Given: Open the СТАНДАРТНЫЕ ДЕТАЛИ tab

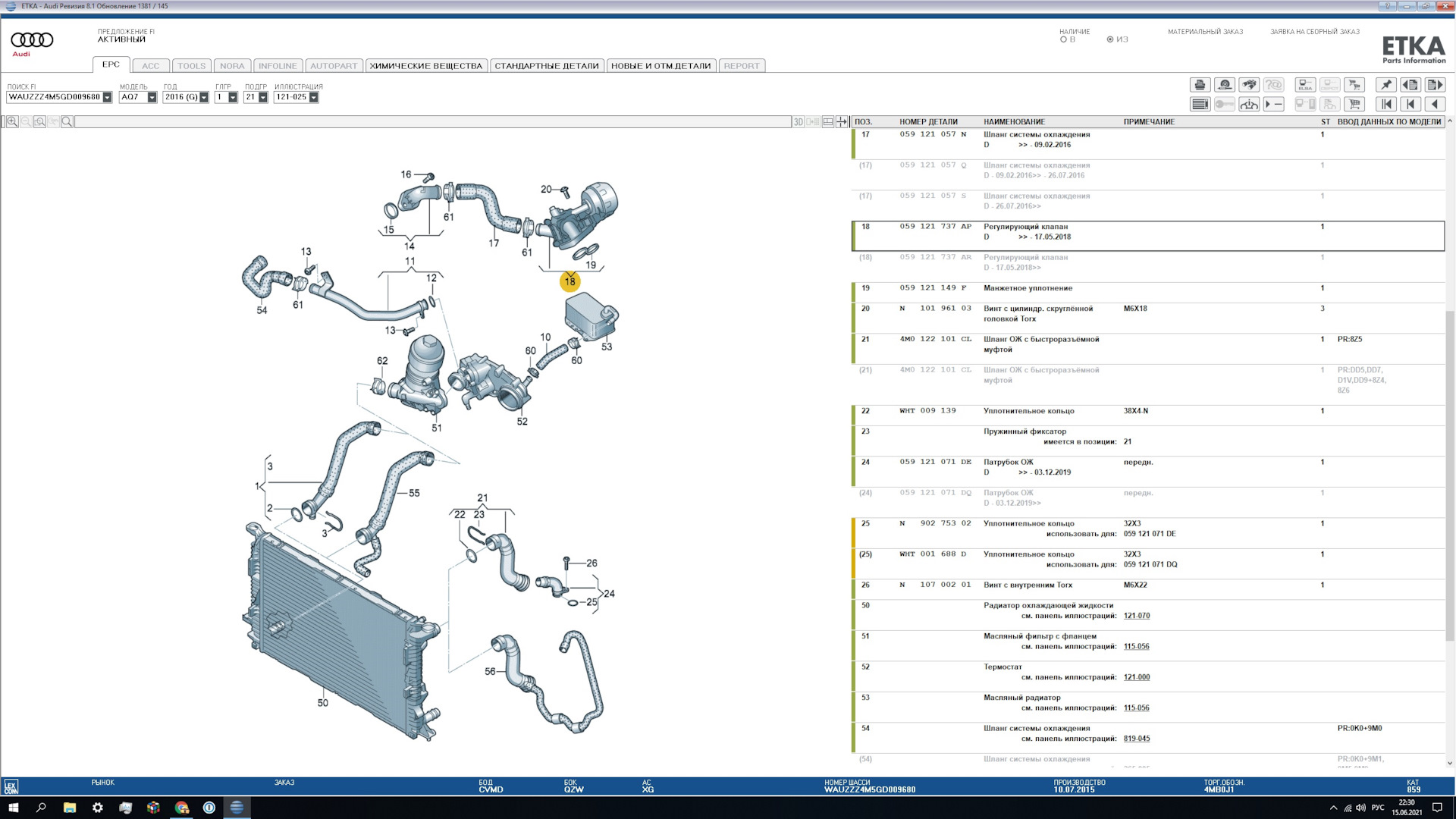Looking at the screenshot, I should coord(547,66).
